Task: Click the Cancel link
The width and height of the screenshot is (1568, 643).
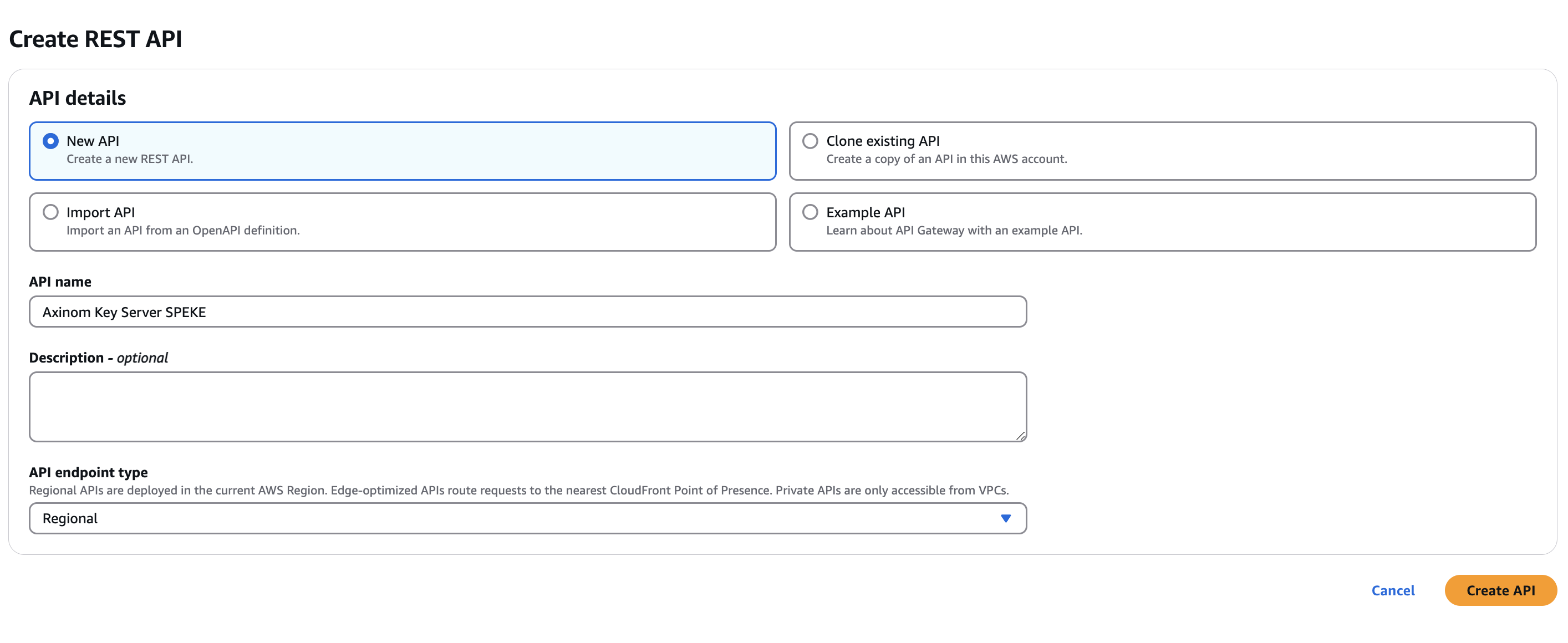Action: click(1392, 590)
